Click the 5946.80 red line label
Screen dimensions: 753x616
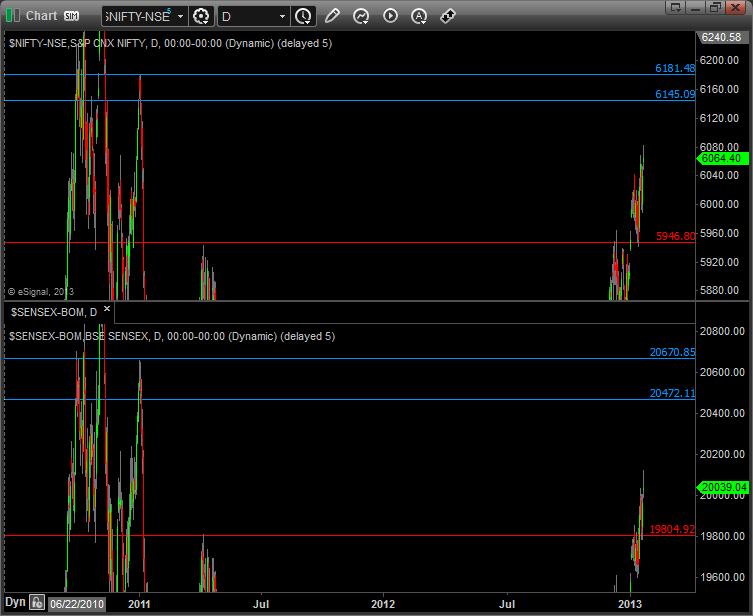coord(675,236)
